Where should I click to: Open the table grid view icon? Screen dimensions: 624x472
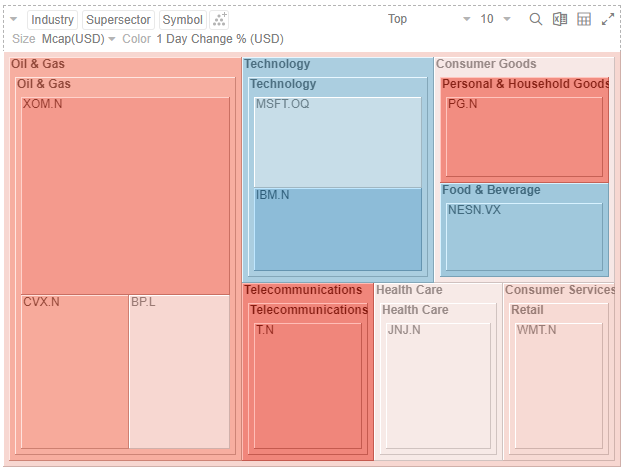coord(584,19)
